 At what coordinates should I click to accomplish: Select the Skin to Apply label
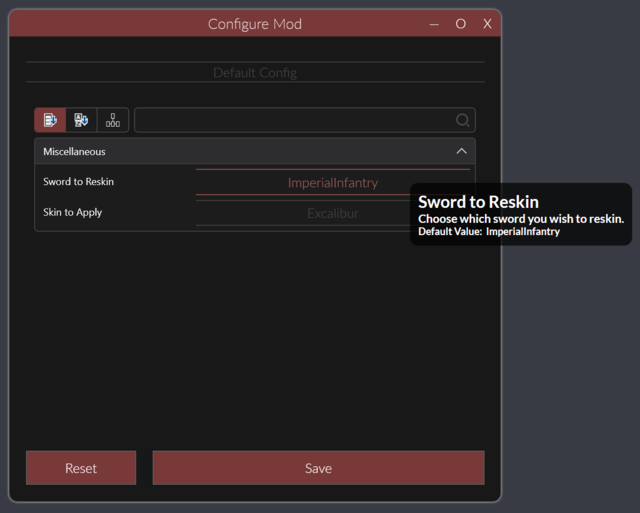coord(72,212)
